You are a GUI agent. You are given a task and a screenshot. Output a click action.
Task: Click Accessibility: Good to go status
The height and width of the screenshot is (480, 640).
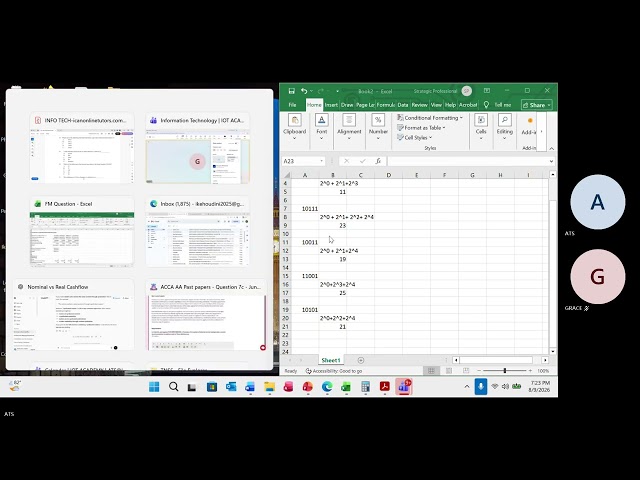pyautogui.click(x=334, y=371)
